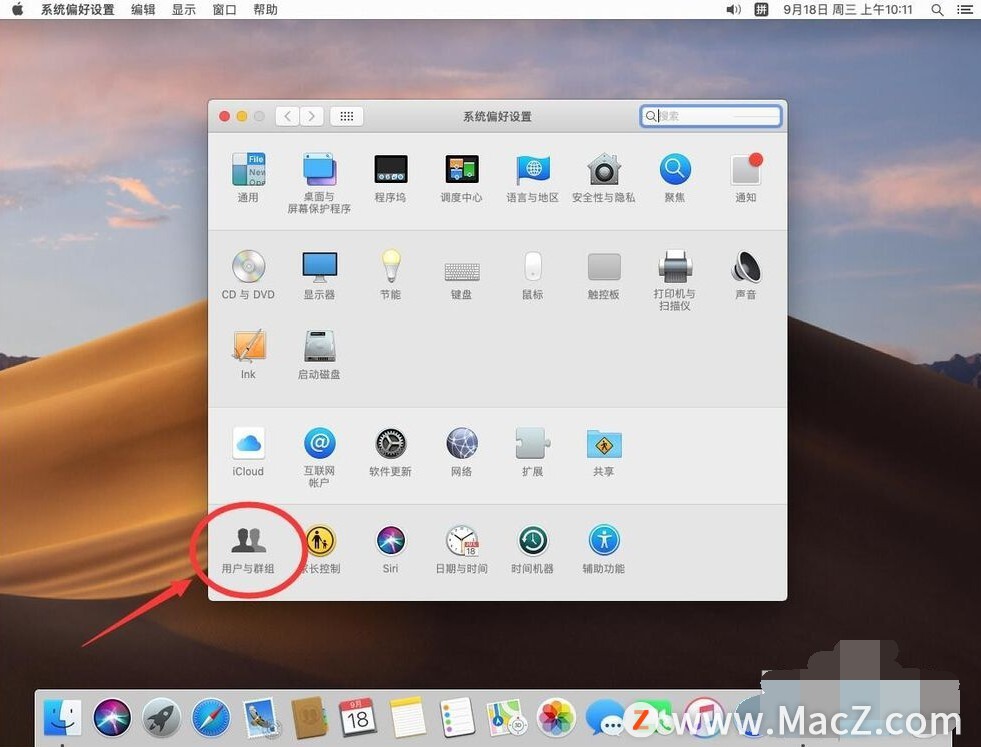Open 软件更新 (Software Update) pane
The width and height of the screenshot is (981, 747).
390,452
